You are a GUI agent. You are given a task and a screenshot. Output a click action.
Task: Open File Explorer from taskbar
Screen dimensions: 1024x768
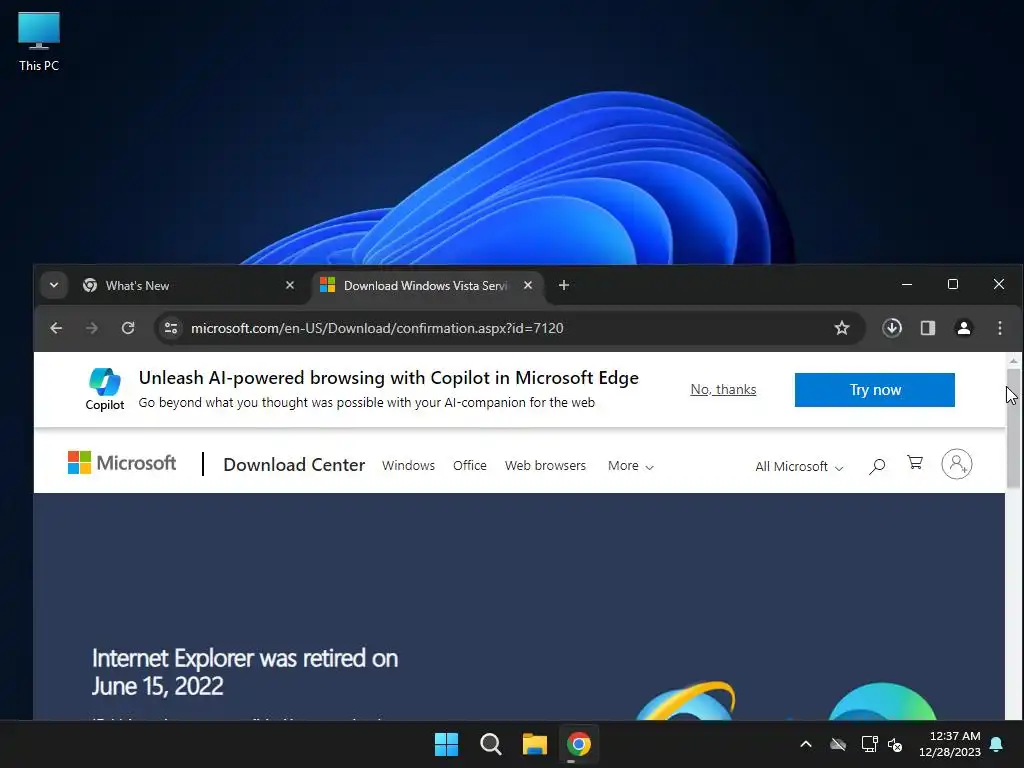click(534, 744)
